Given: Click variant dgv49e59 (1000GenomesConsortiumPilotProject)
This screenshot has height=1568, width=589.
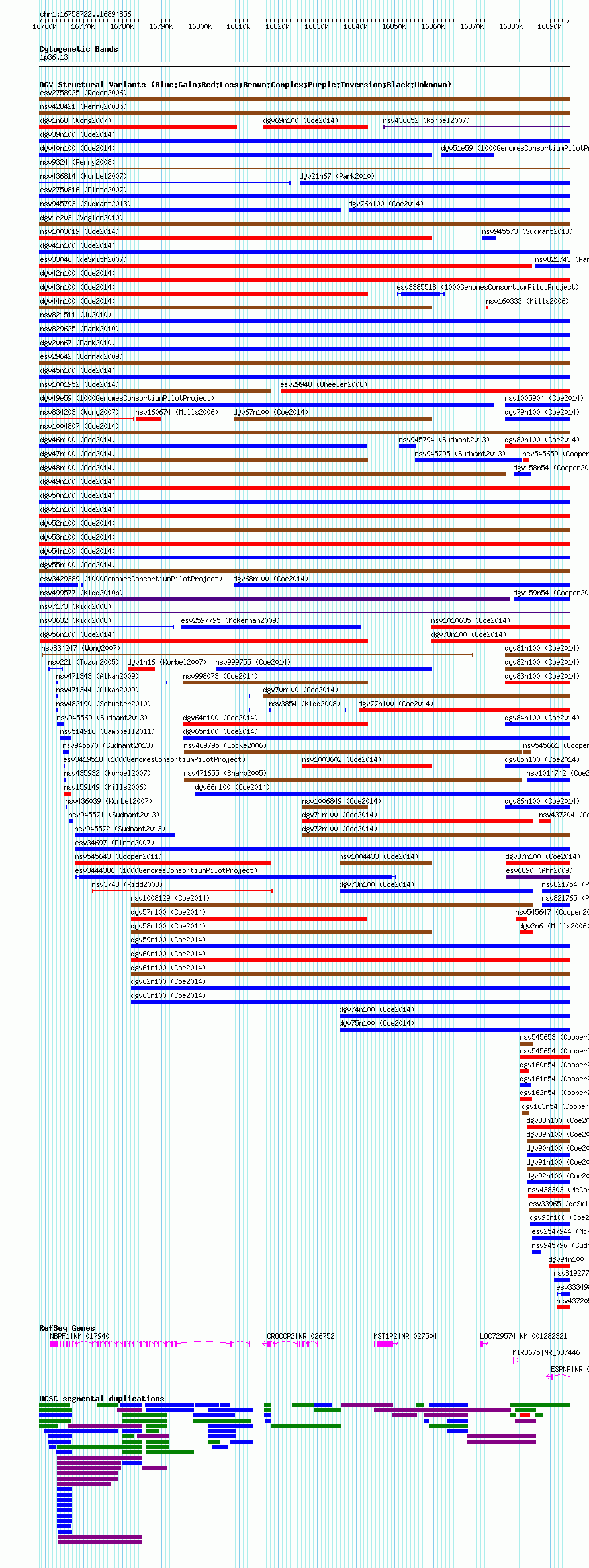Looking at the screenshot, I should point(127,398).
